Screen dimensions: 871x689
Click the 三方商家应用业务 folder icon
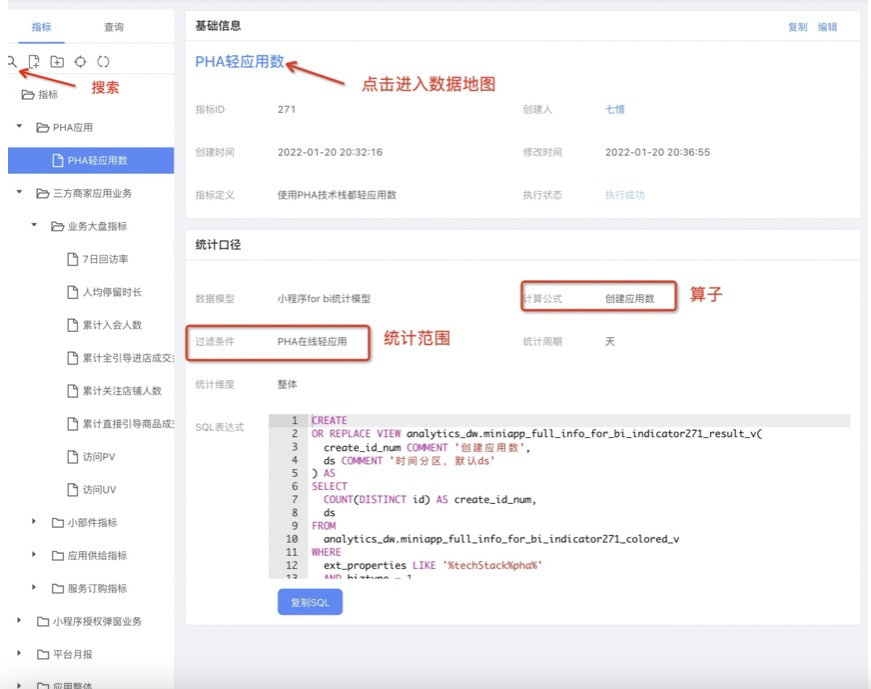point(42,193)
